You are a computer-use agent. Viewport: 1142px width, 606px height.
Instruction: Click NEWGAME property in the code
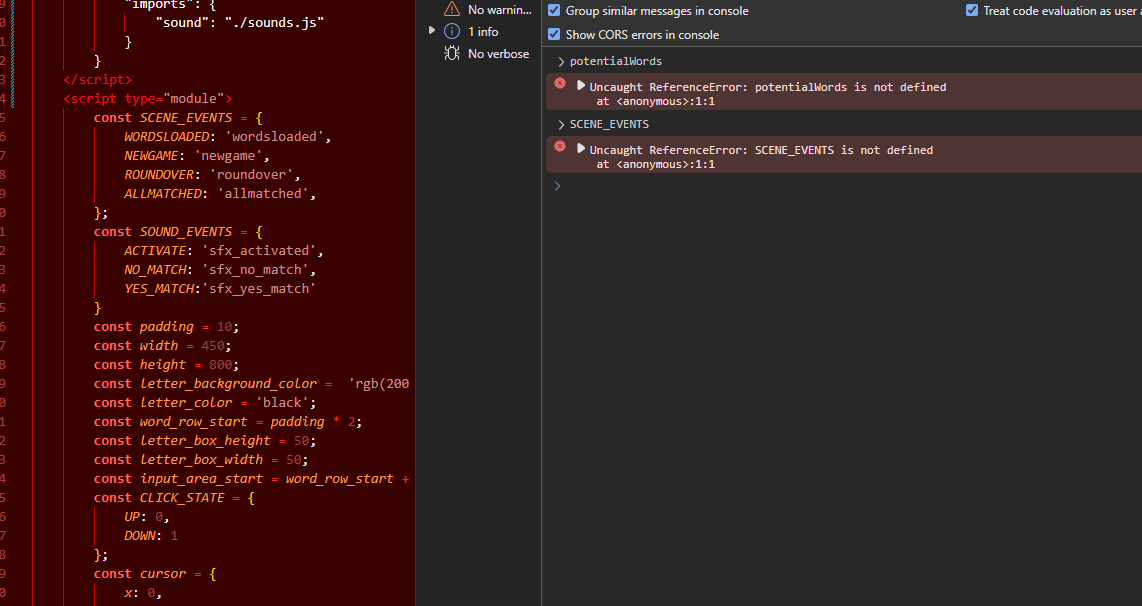point(151,155)
